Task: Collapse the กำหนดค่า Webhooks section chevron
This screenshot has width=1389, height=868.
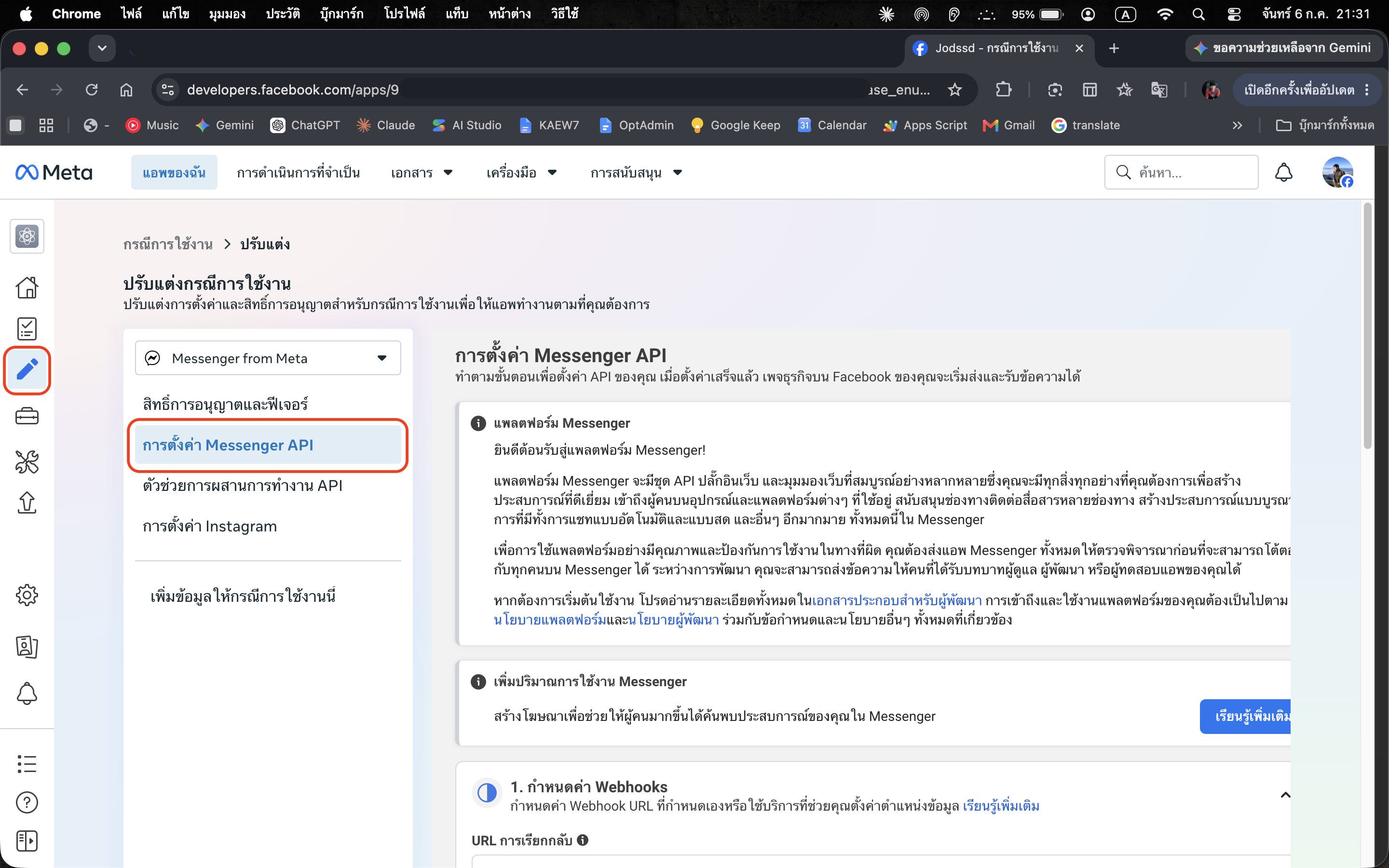Action: pos(1285,795)
